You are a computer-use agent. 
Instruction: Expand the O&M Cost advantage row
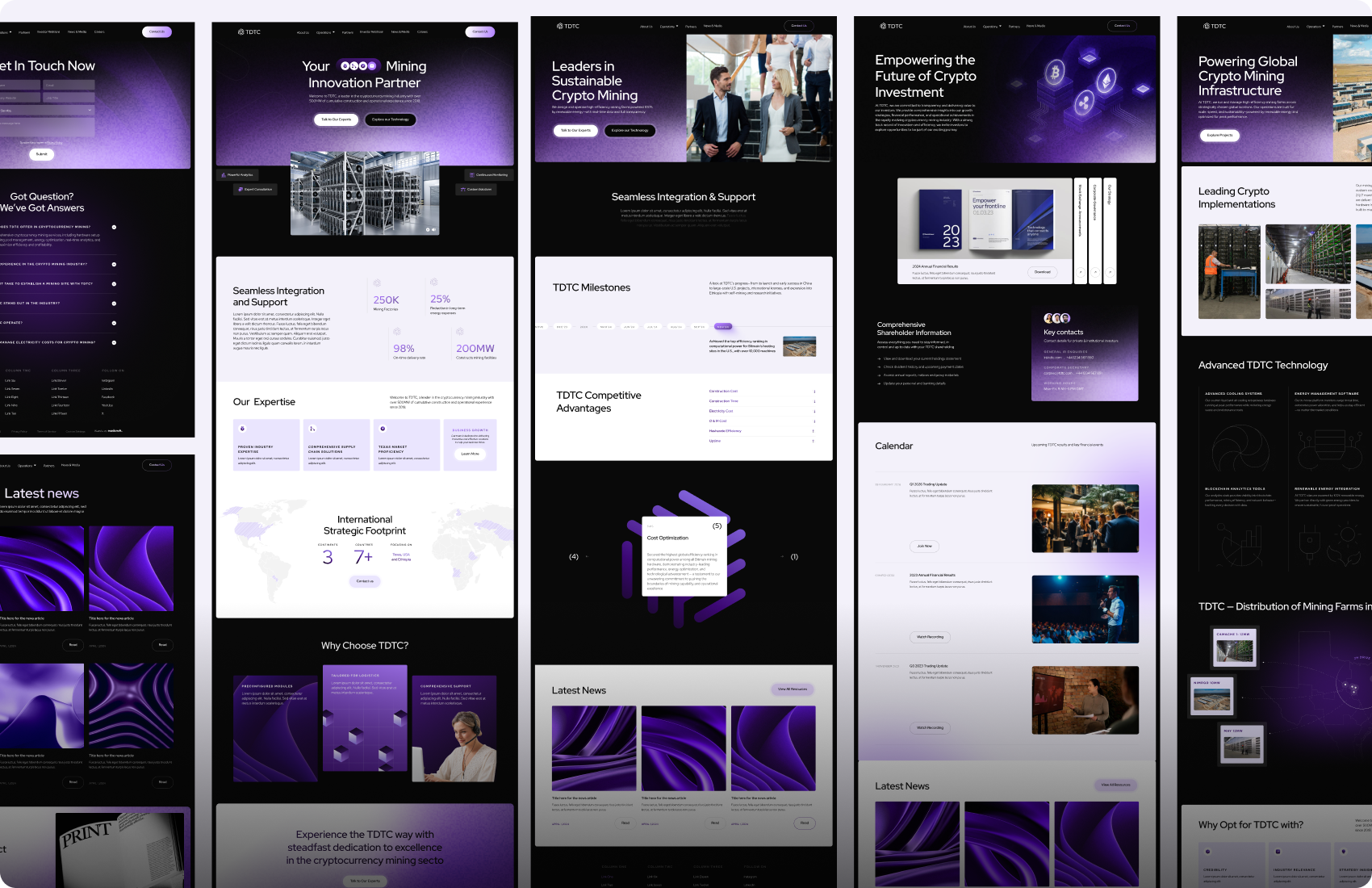pos(762,421)
